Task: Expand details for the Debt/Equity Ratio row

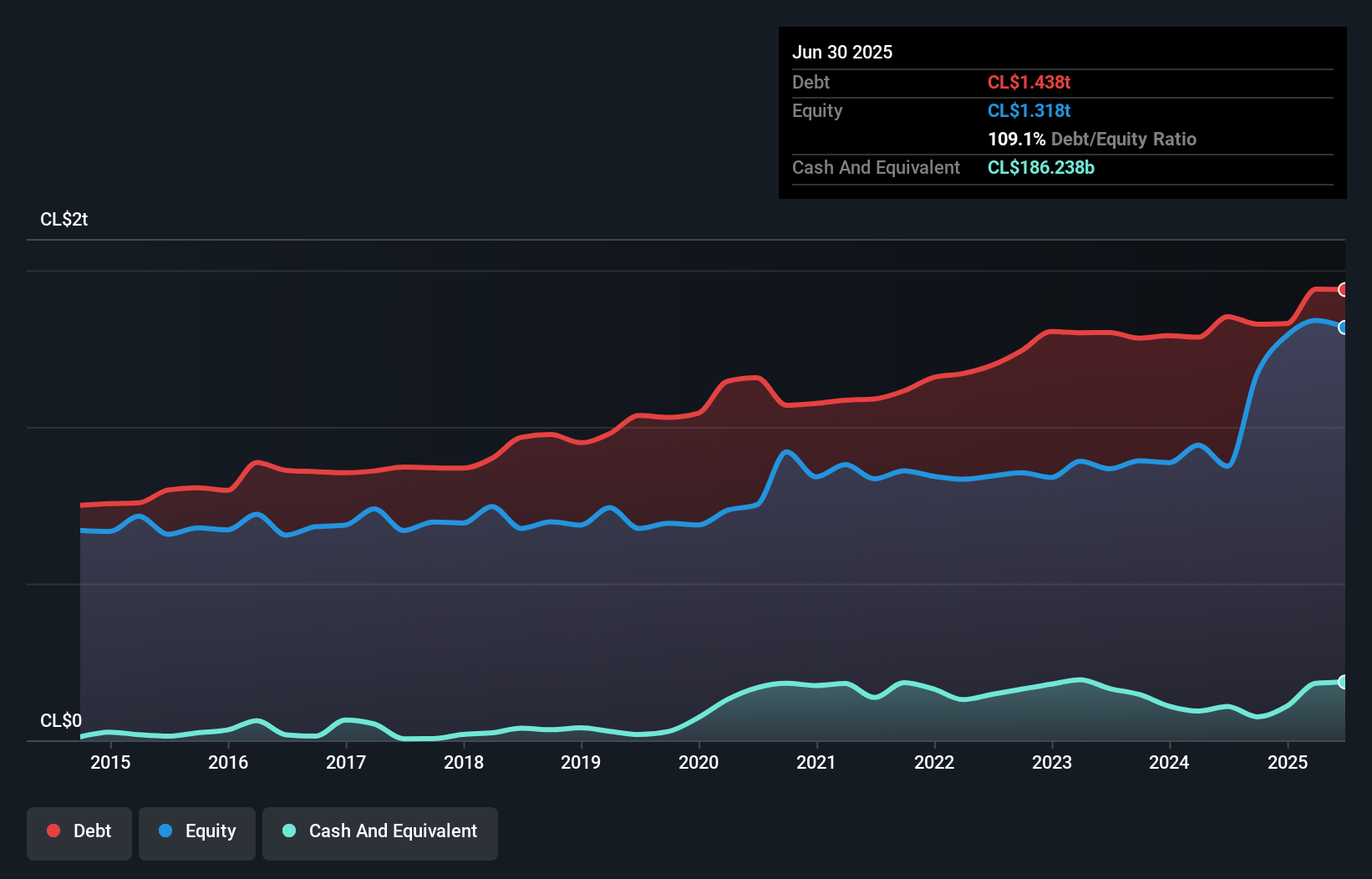Action: point(1092,139)
